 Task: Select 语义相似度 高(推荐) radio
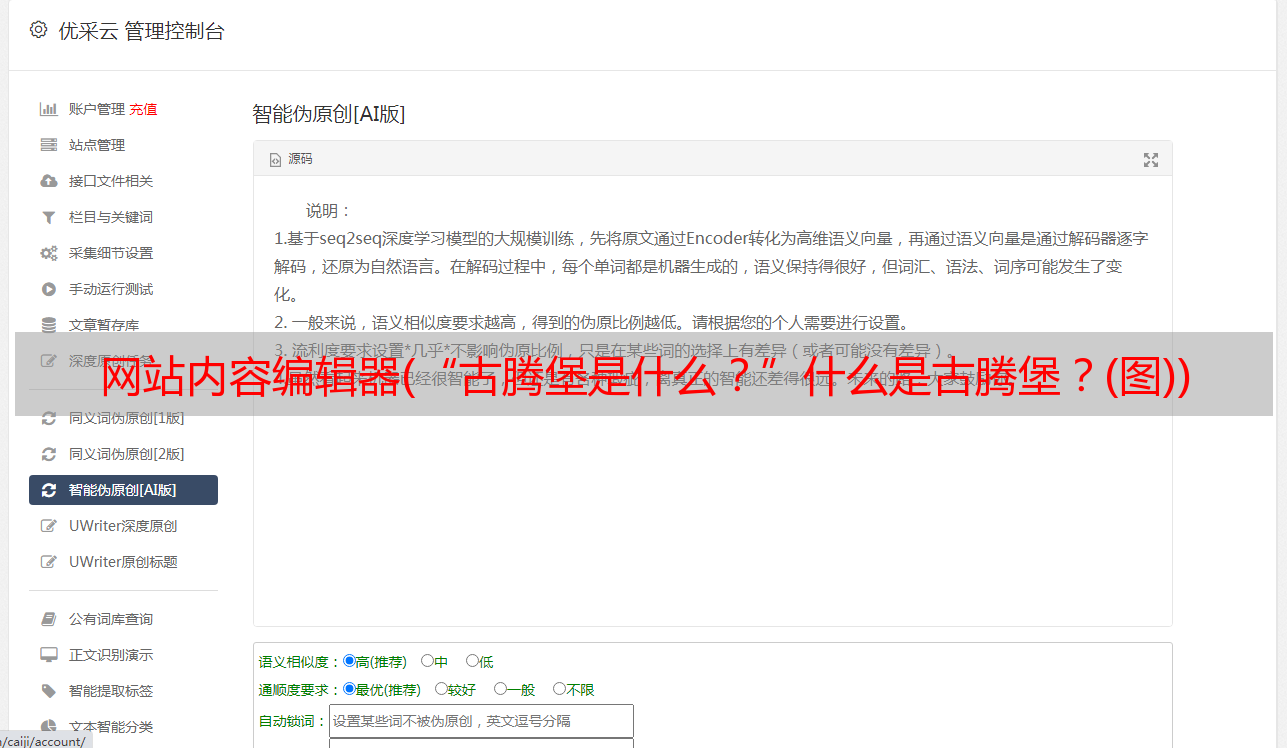click(x=349, y=661)
